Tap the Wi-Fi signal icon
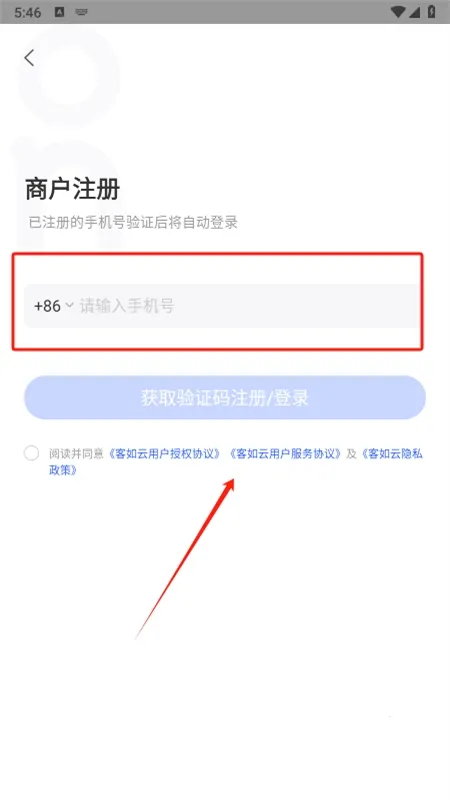Screen dimensions: 450x800 tap(397, 12)
